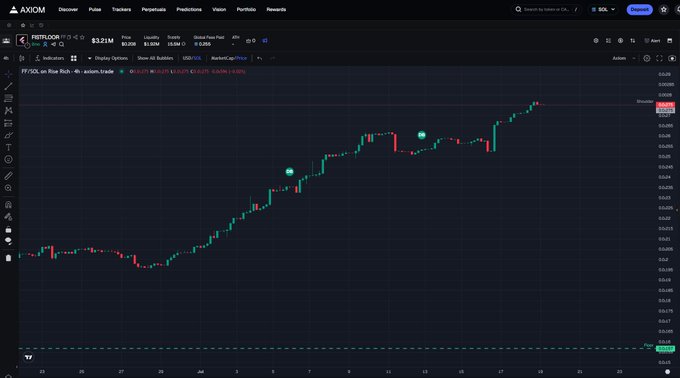This screenshot has height=378, width=680.
Task: Navigate to the Portfolio tab
Action: [246, 10]
